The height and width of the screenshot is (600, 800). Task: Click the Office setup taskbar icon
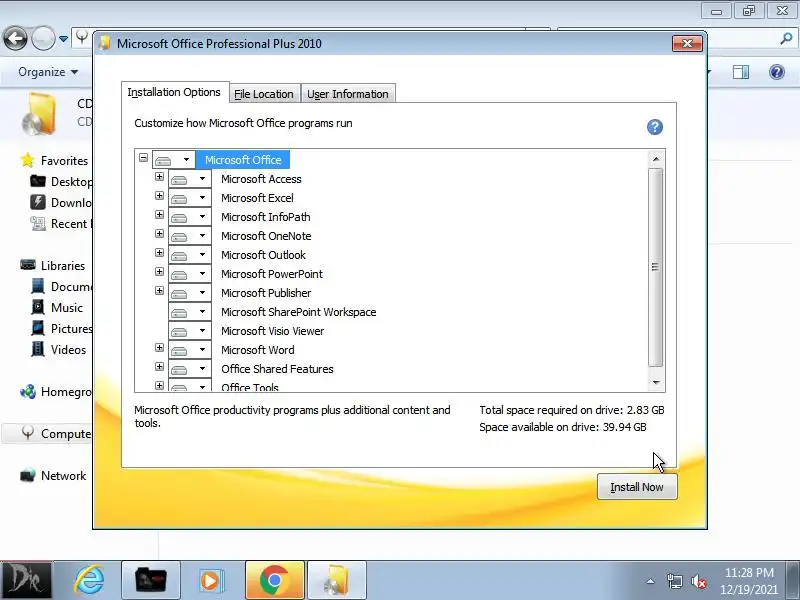[337, 580]
